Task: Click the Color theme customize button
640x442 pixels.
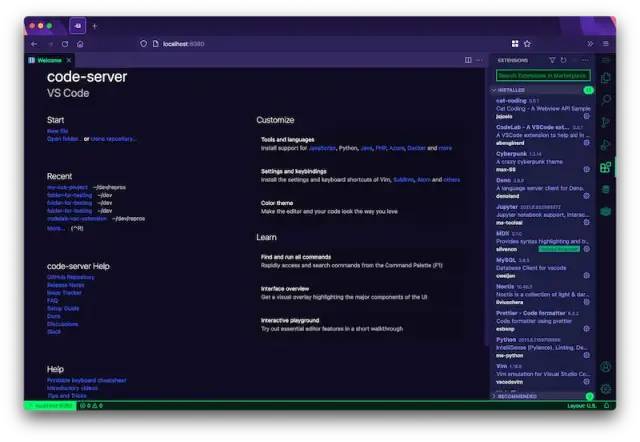Action: (x=361, y=207)
